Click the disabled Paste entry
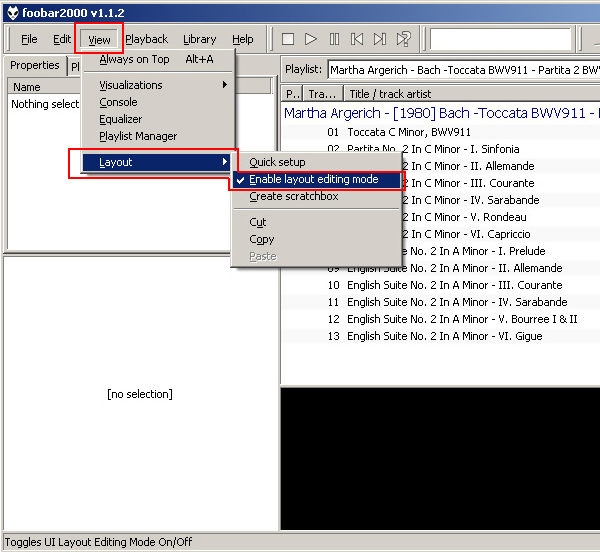 317,256
